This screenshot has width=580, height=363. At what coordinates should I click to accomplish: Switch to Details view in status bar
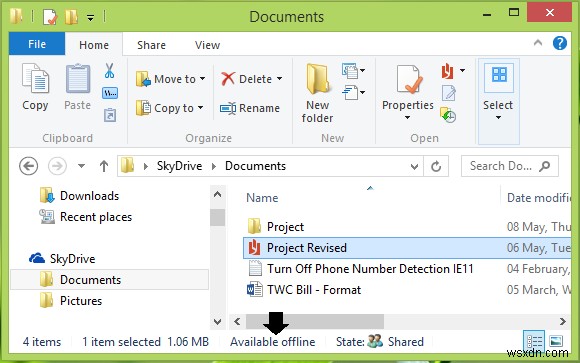[x=534, y=341]
